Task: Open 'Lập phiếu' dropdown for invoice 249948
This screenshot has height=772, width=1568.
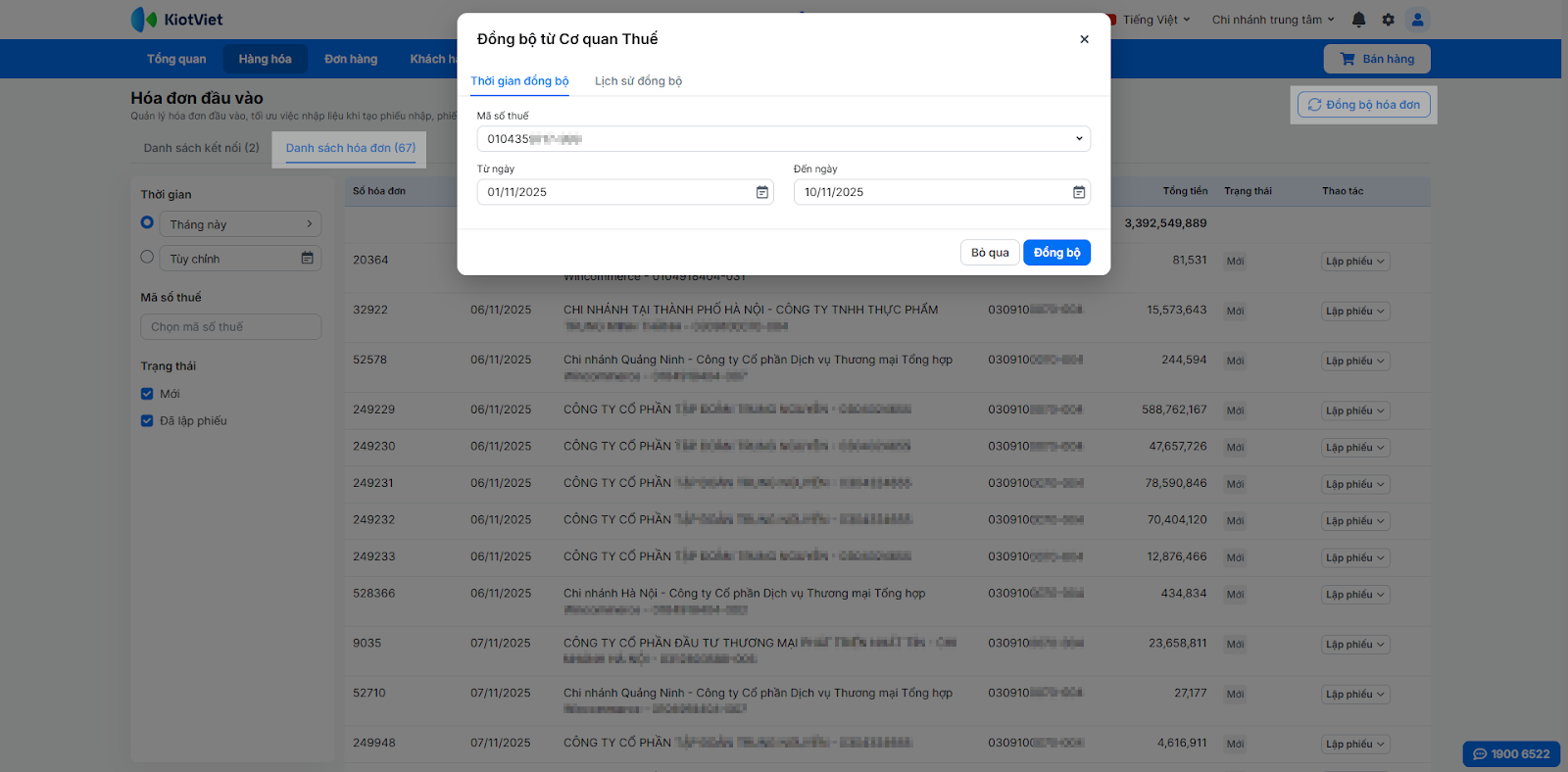Action: point(1355,745)
